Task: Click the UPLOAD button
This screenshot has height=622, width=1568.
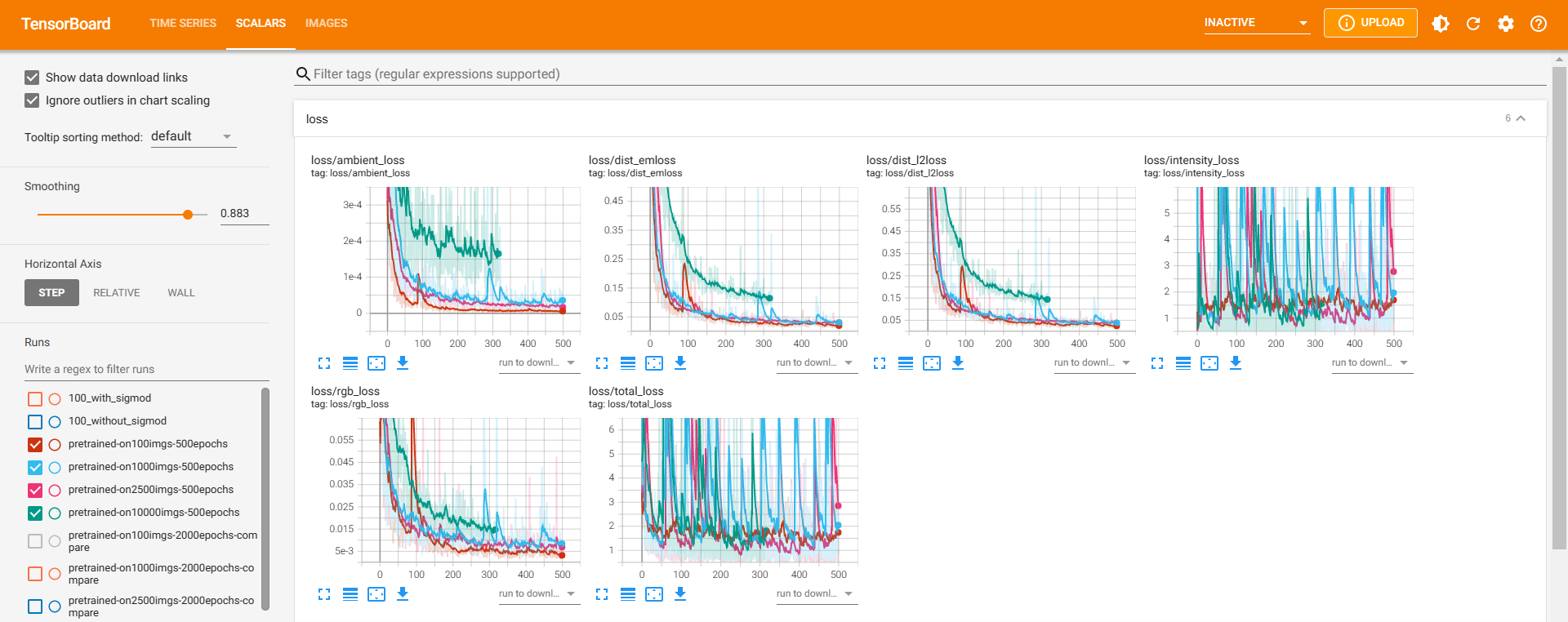Action: (x=1370, y=23)
